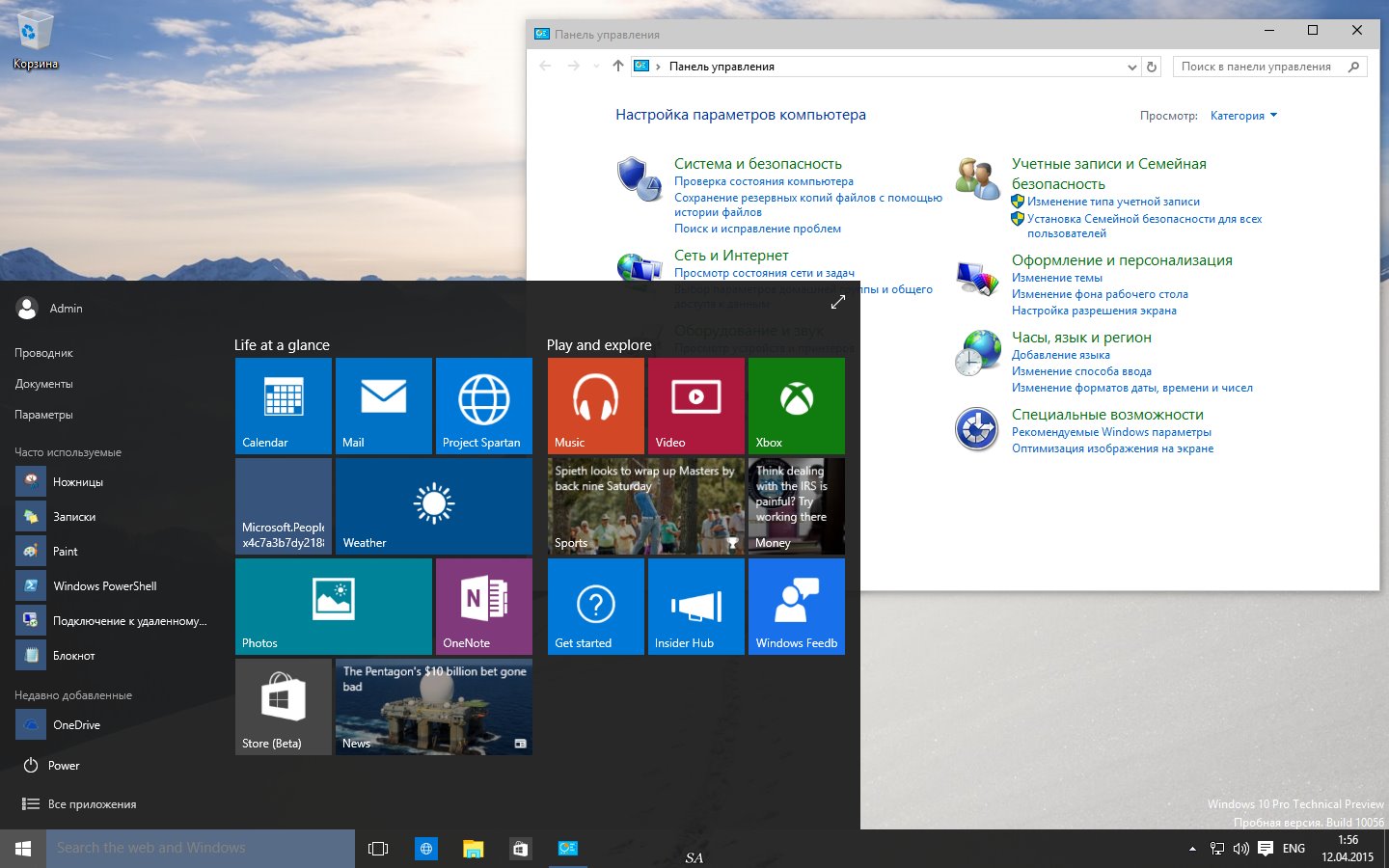Image resolution: width=1389 pixels, height=868 pixels.
Task: Open the Store (Beta) tile
Action: click(284, 707)
